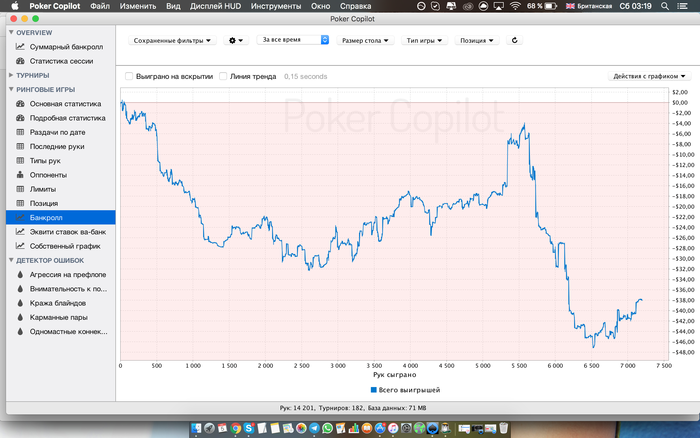This screenshot has width=700, height=438.
Task: Open Notification Center list icon
Action: pos(683,6)
